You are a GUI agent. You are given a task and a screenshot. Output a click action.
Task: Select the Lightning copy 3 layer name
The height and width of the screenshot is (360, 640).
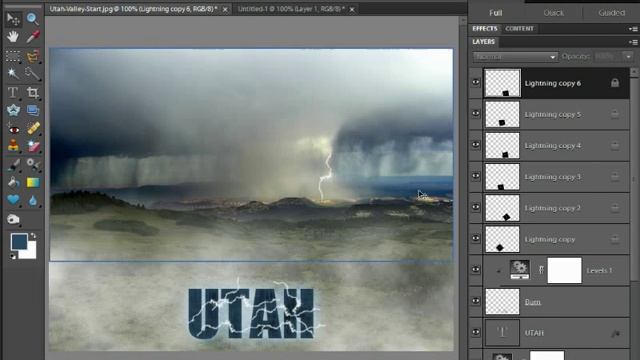[x=553, y=177]
